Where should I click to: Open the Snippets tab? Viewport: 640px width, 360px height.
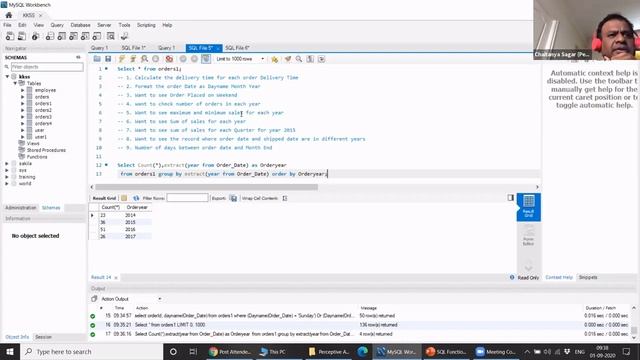click(x=588, y=278)
